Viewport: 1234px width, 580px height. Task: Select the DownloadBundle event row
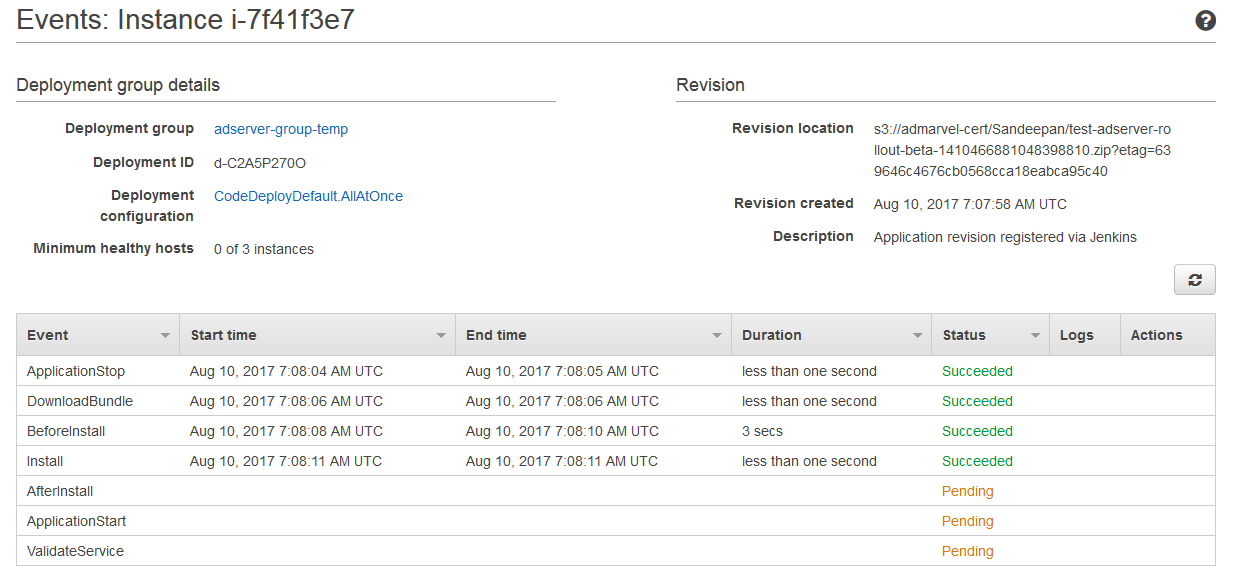tap(80, 401)
